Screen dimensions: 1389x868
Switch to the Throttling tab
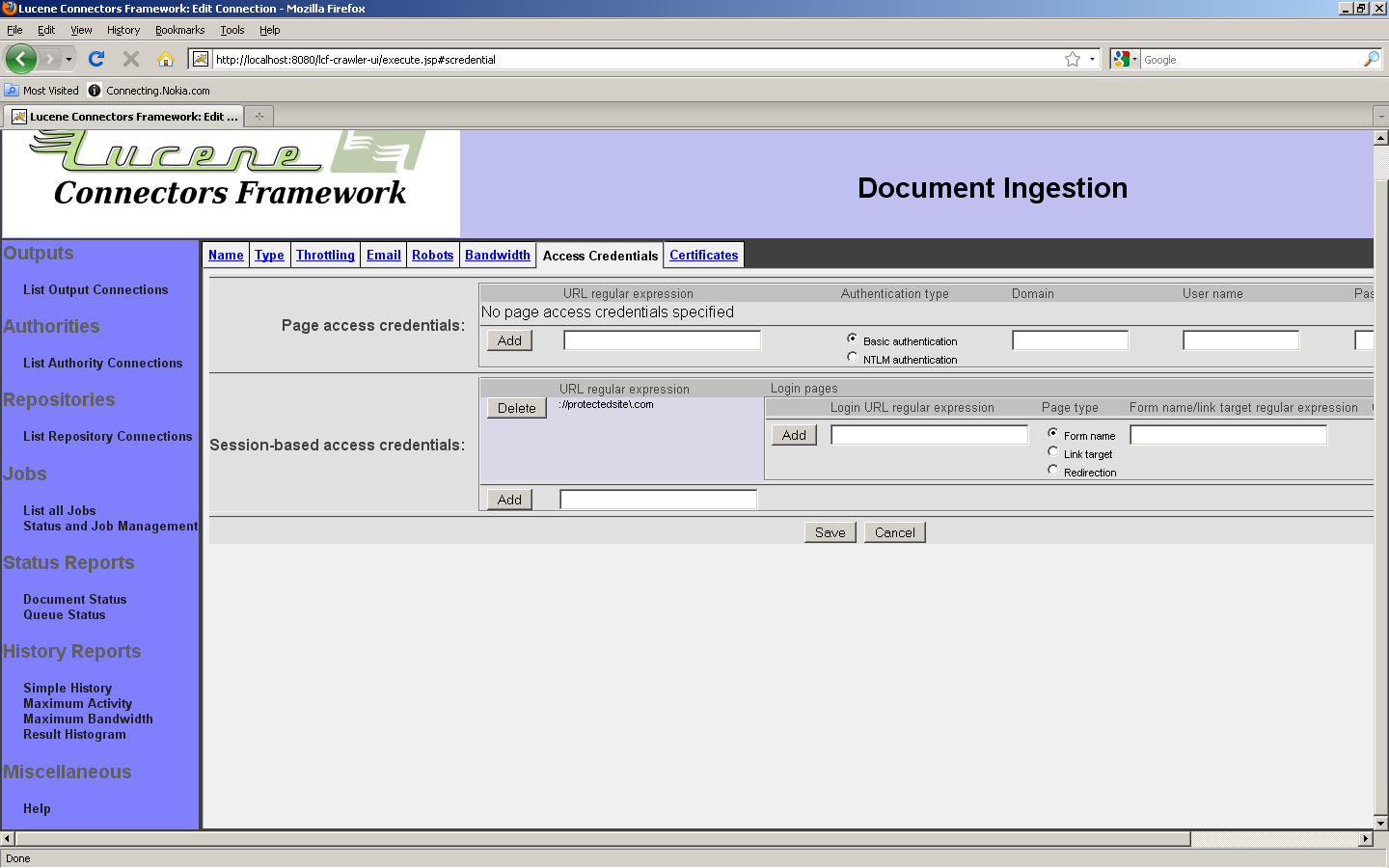(x=325, y=255)
